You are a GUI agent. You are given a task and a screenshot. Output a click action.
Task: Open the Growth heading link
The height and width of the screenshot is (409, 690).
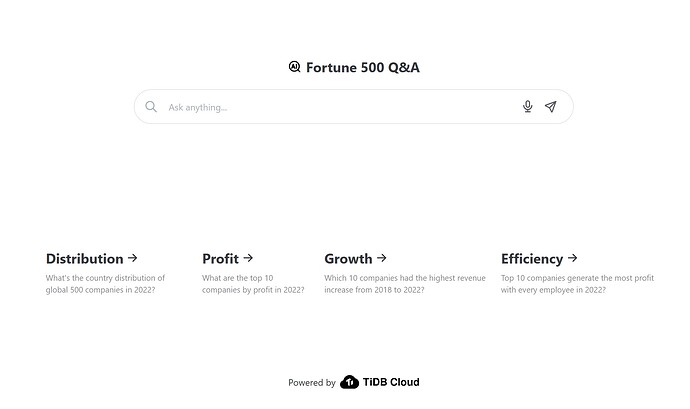(348, 259)
